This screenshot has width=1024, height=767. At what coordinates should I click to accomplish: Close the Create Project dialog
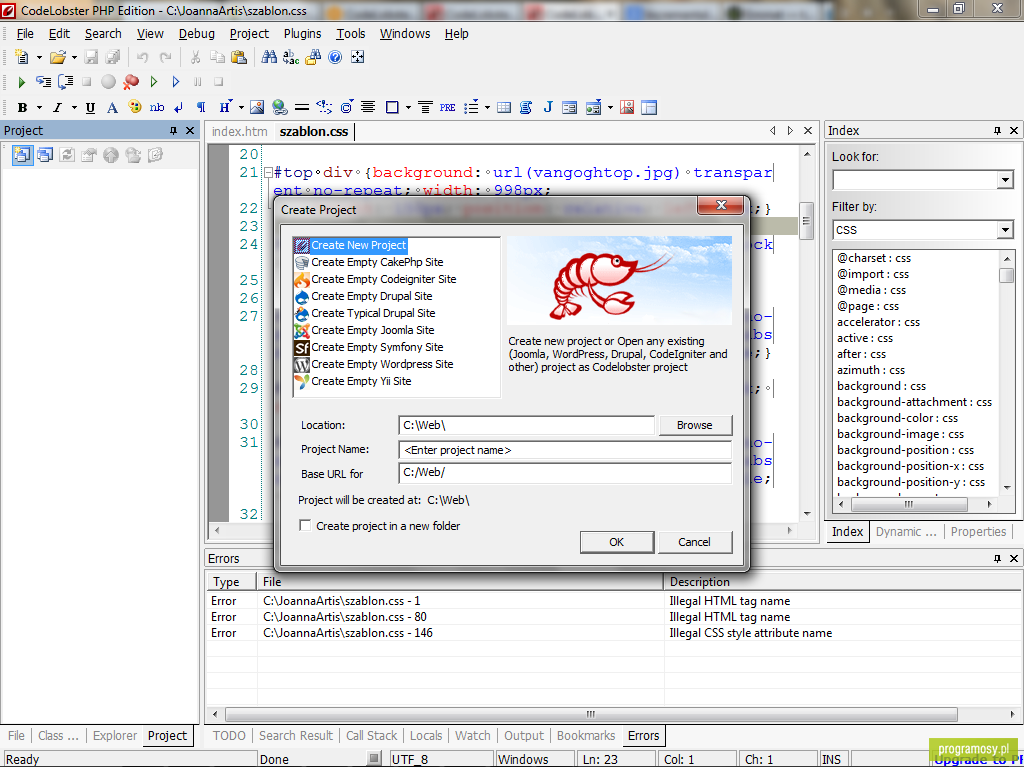tap(721, 205)
